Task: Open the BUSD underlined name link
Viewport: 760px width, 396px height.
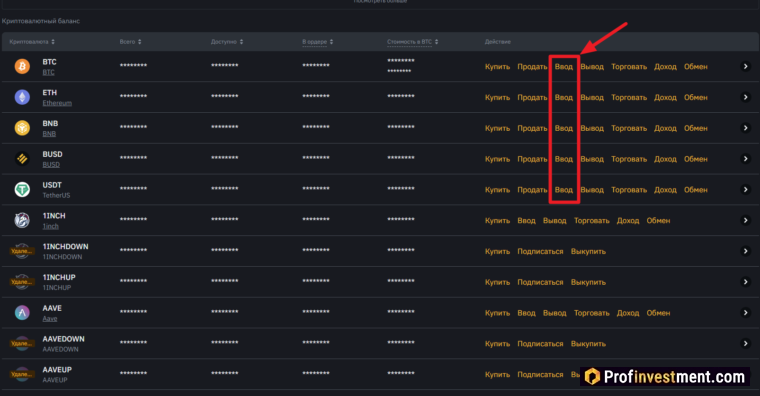Action: point(51,165)
